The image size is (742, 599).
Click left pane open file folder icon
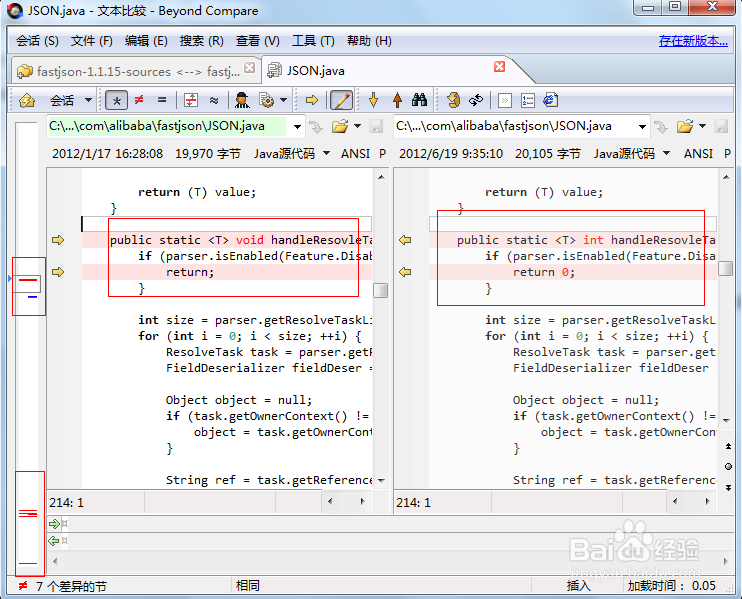pyautogui.click(x=339, y=126)
